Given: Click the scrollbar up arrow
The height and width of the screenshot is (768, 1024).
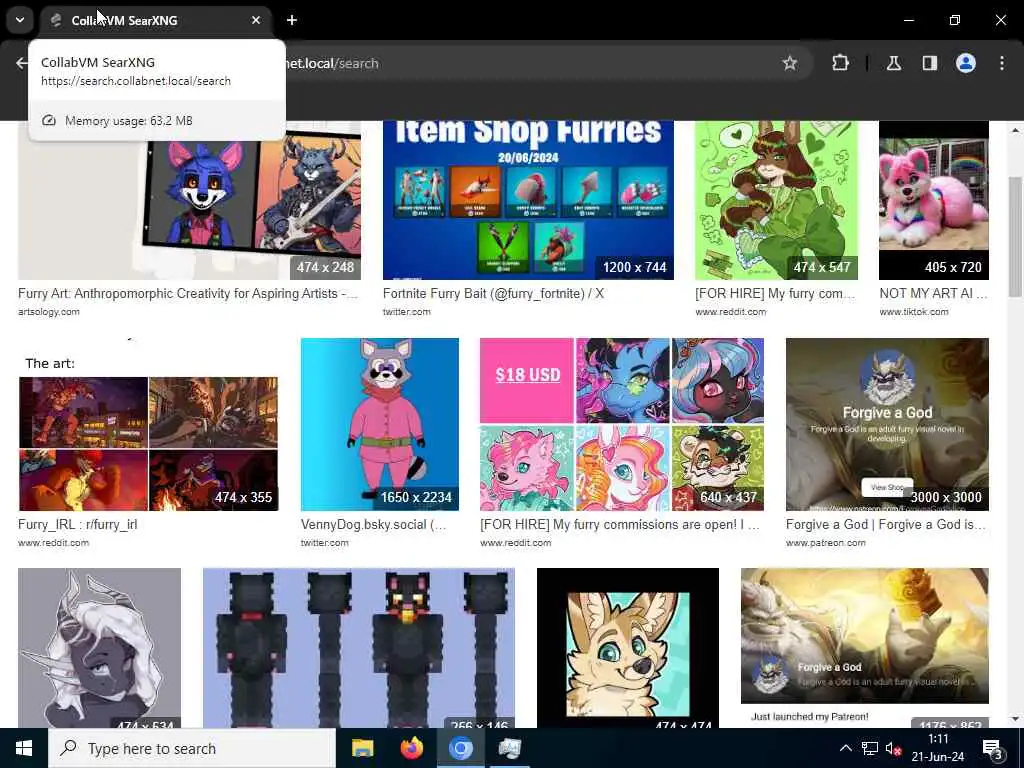Looking at the screenshot, I should [x=1015, y=130].
